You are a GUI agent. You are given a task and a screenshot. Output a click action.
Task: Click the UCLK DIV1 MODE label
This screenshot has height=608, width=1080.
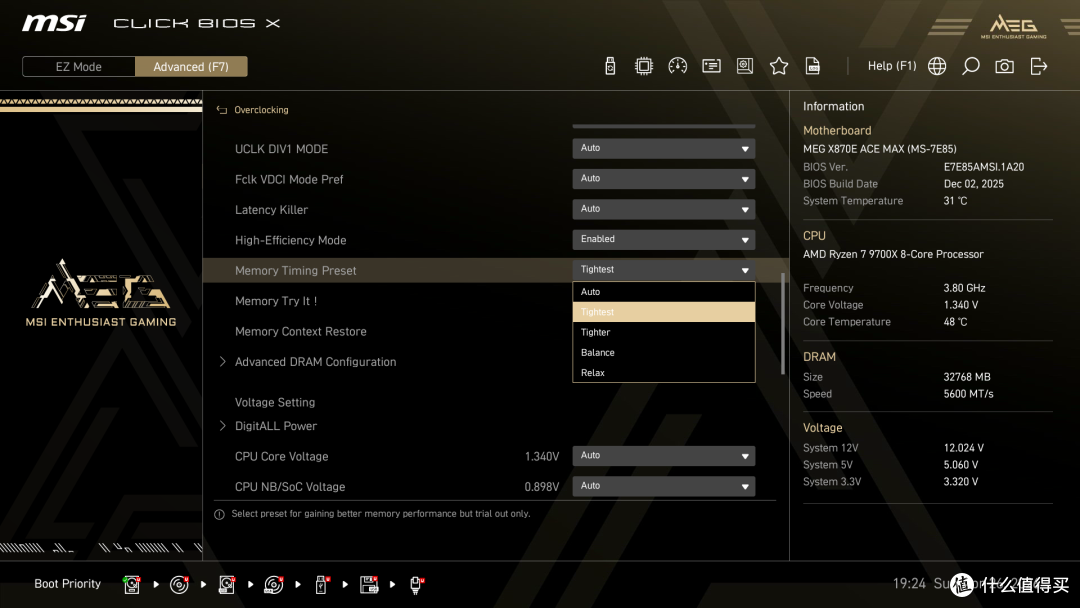coord(281,149)
